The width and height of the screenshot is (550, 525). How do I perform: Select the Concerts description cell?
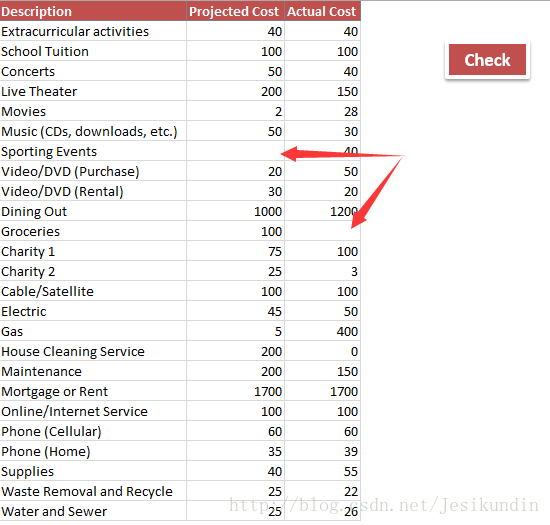[93, 71]
